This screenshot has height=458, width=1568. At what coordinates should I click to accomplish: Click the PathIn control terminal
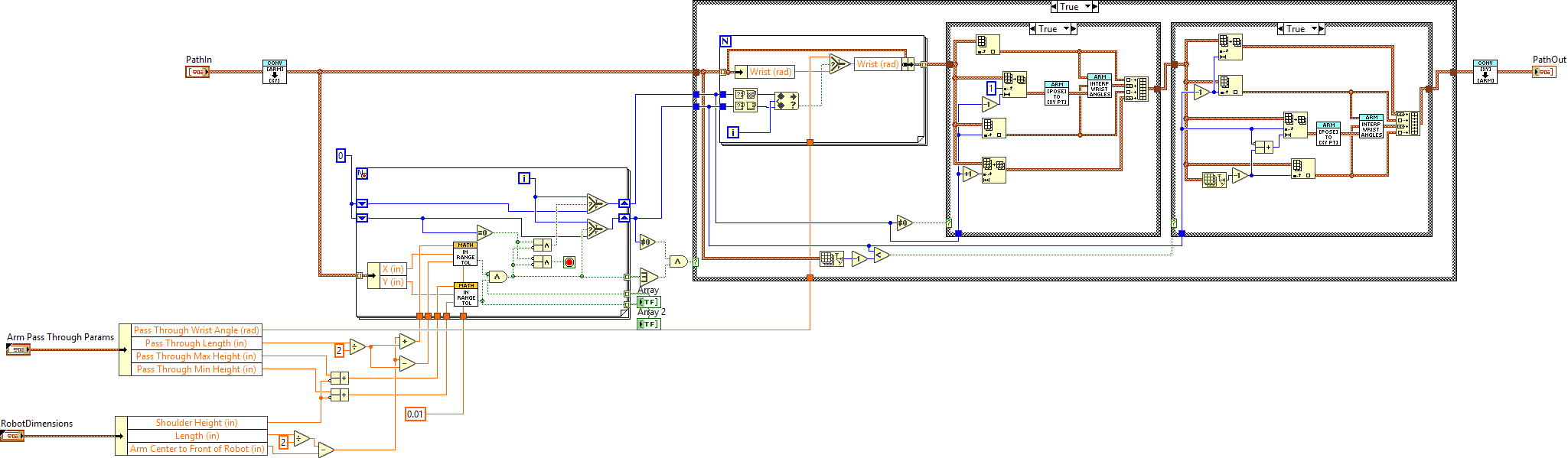click(x=197, y=72)
